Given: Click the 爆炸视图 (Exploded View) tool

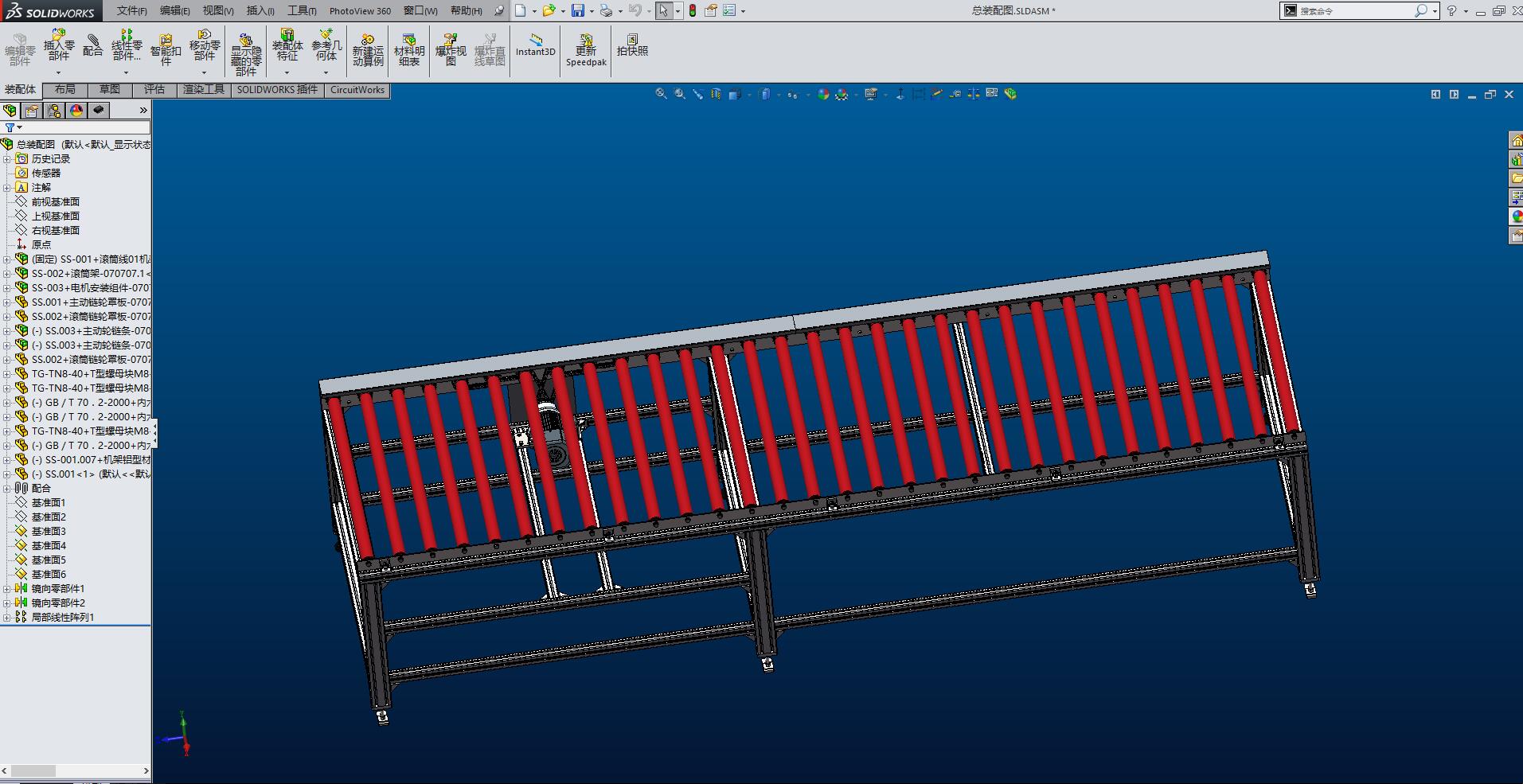Looking at the screenshot, I should [x=451, y=49].
